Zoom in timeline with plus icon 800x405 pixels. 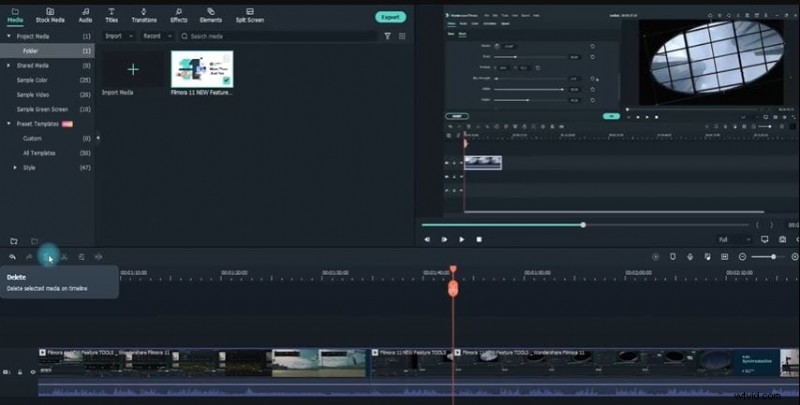pyautogui.click(x=795, y=257)
